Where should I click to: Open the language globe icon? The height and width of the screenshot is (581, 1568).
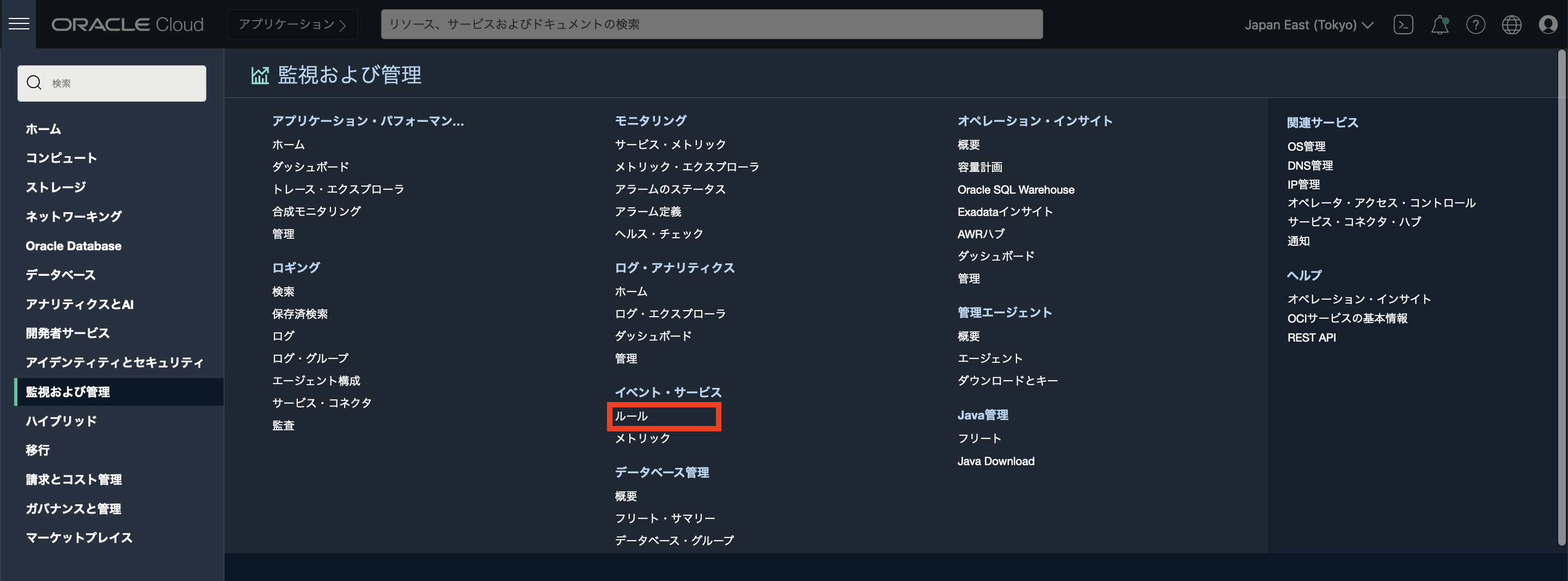(1511, 24)
